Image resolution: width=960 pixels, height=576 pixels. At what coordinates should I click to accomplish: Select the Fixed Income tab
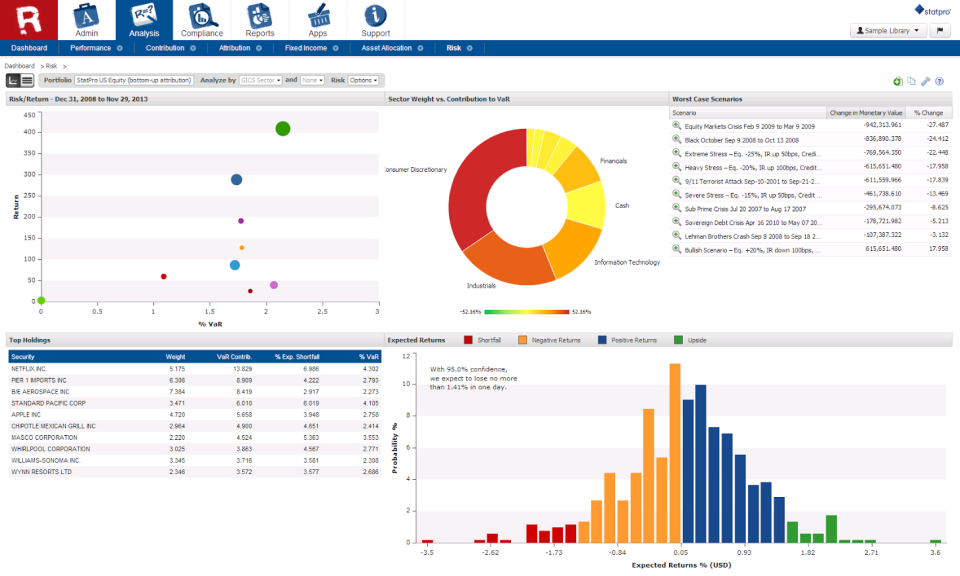[305, 47]
